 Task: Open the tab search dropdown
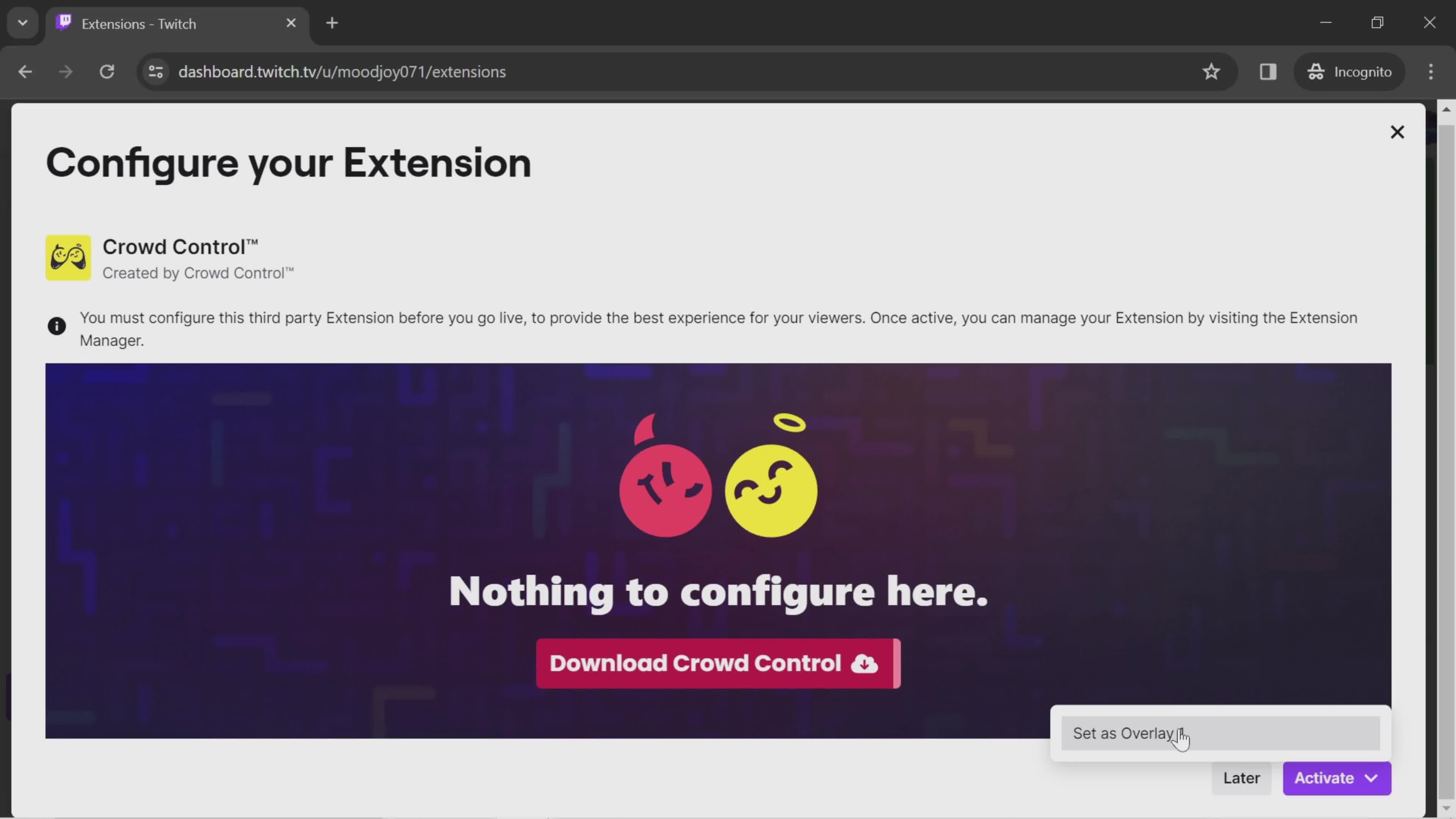[x=23, y=23]
